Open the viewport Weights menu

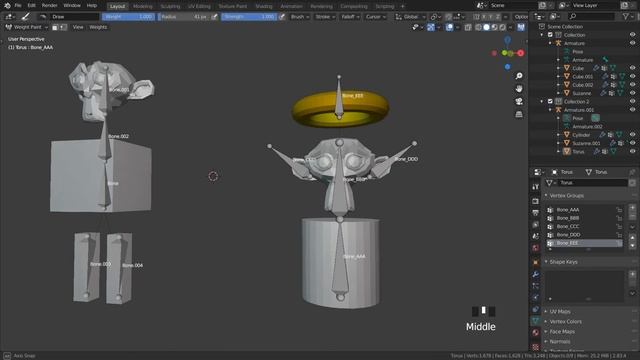(x=98, y=27)
